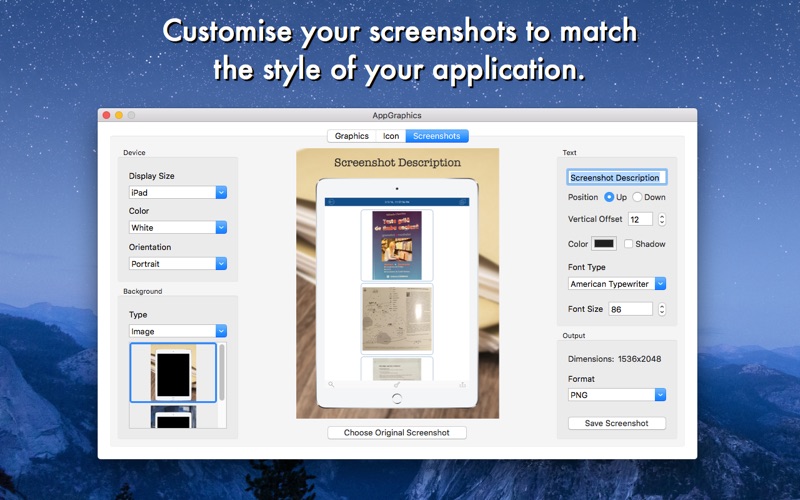Select the first iPad background thumbnail

[x=173, y=372]
